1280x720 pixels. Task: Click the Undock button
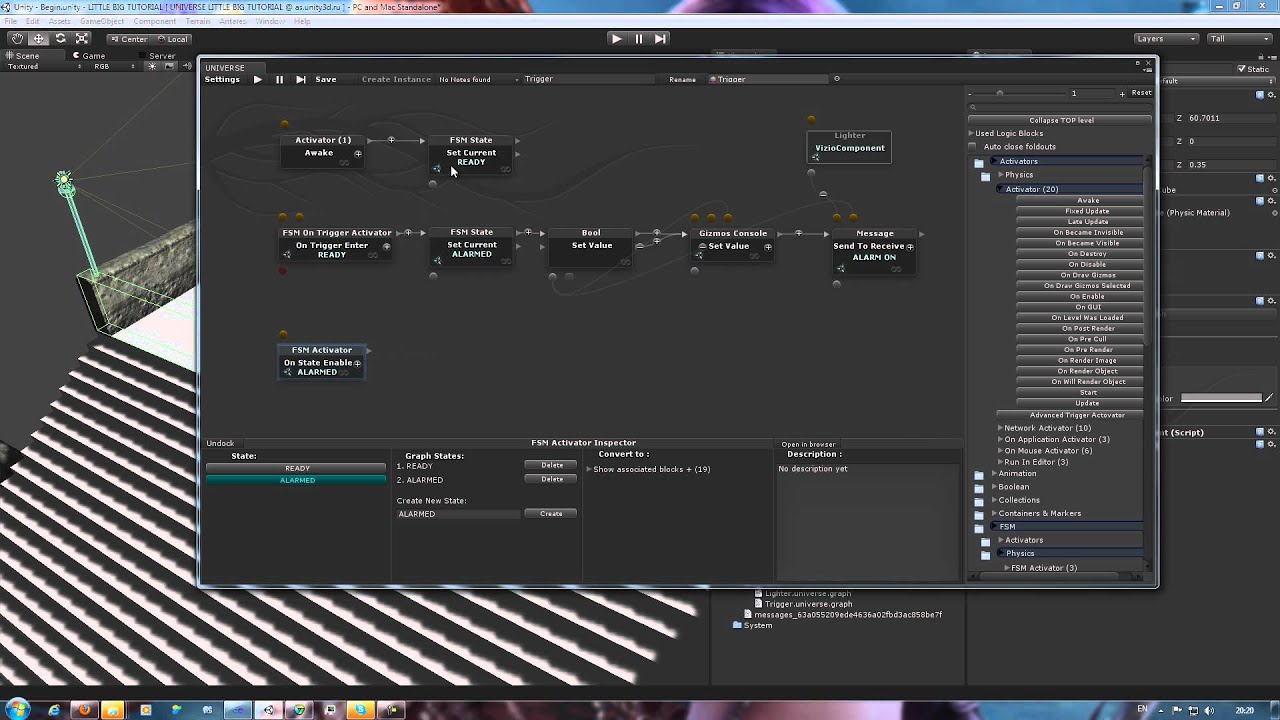click(220, 444)
